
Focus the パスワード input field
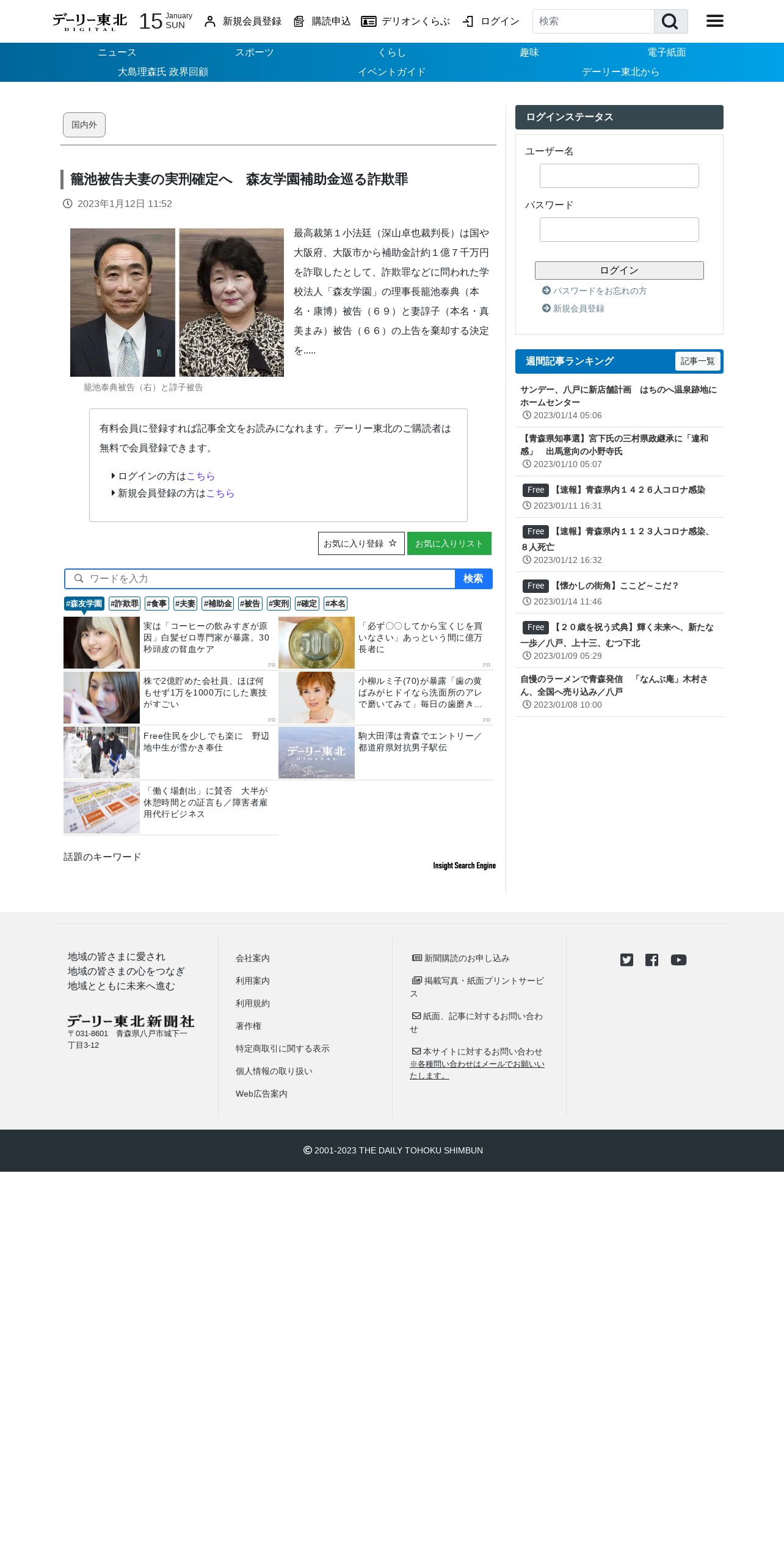619,230
